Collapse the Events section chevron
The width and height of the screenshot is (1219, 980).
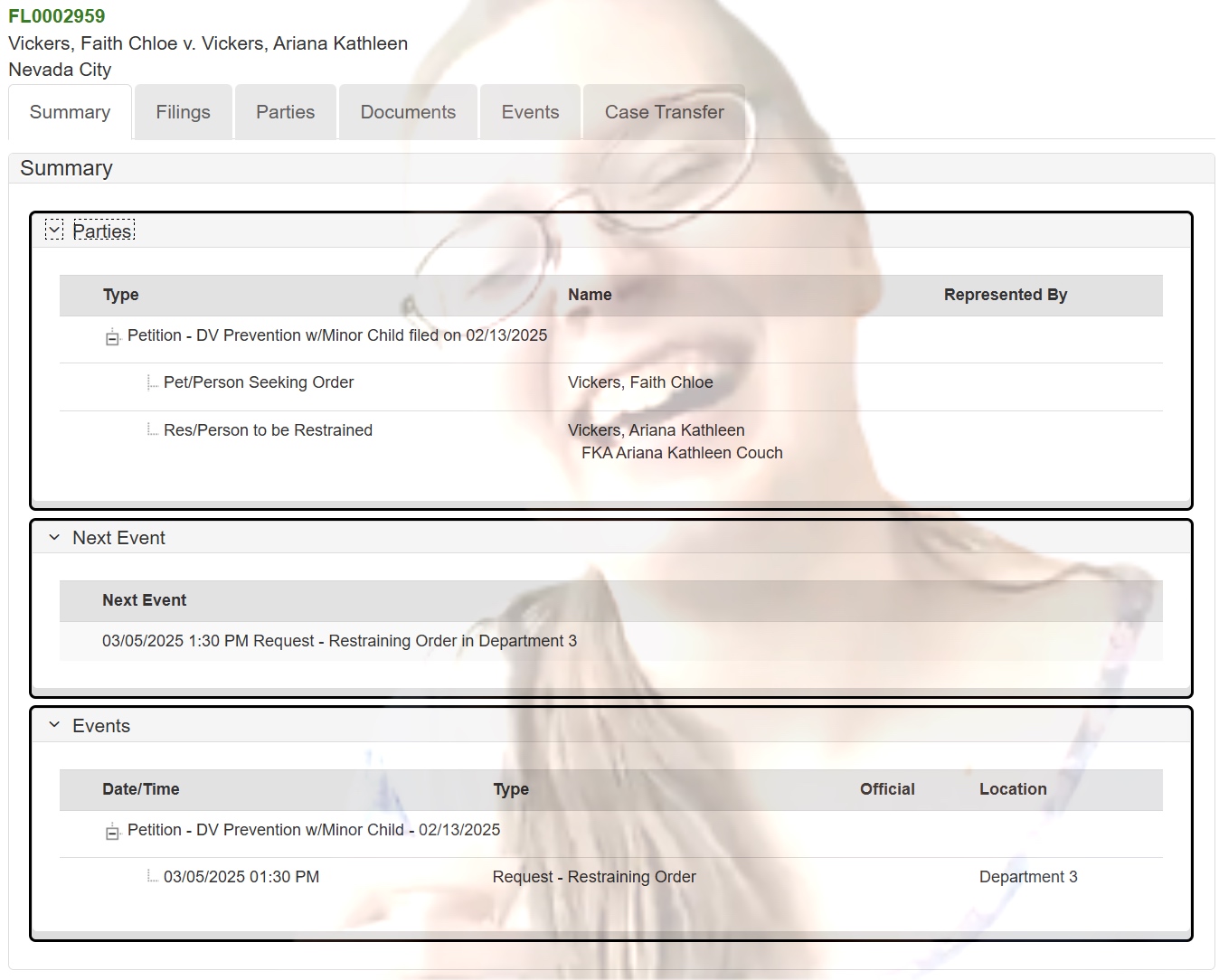54,726
